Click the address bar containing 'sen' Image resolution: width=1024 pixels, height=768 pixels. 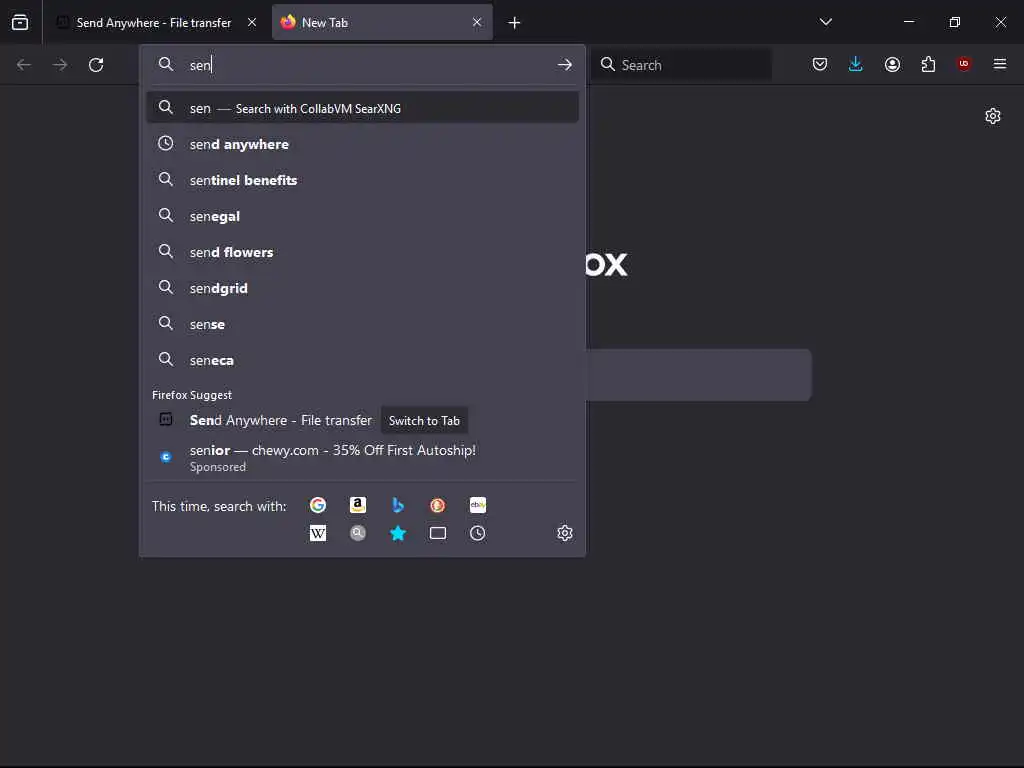coord(363,65)
